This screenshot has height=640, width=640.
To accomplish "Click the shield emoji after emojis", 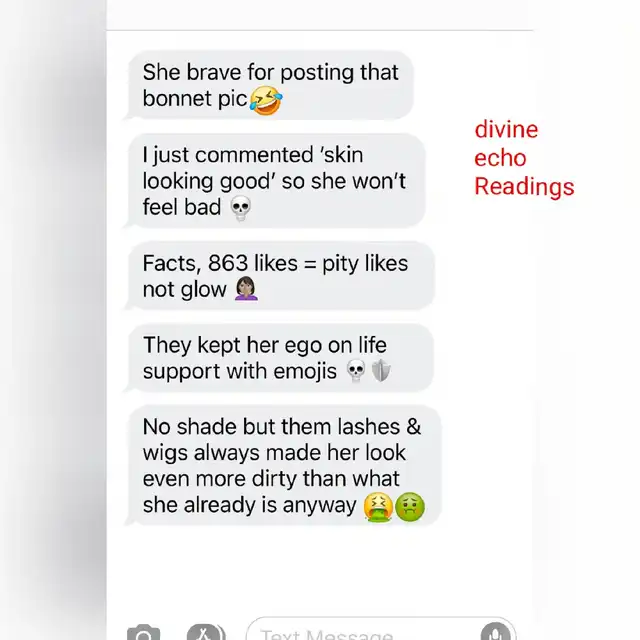I will click(381, 371).
